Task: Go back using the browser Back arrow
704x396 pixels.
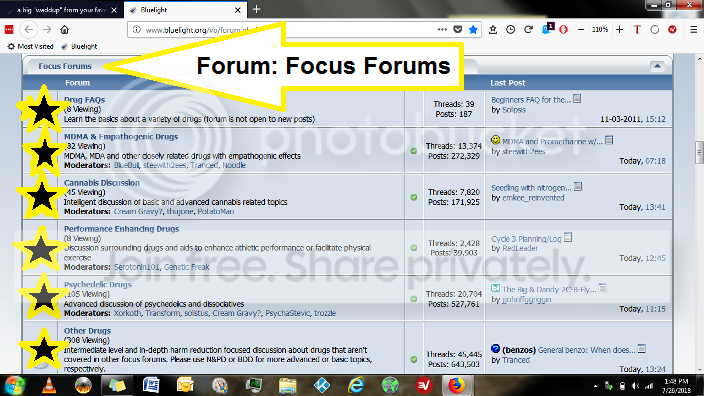Action: (x=29, y=30)
